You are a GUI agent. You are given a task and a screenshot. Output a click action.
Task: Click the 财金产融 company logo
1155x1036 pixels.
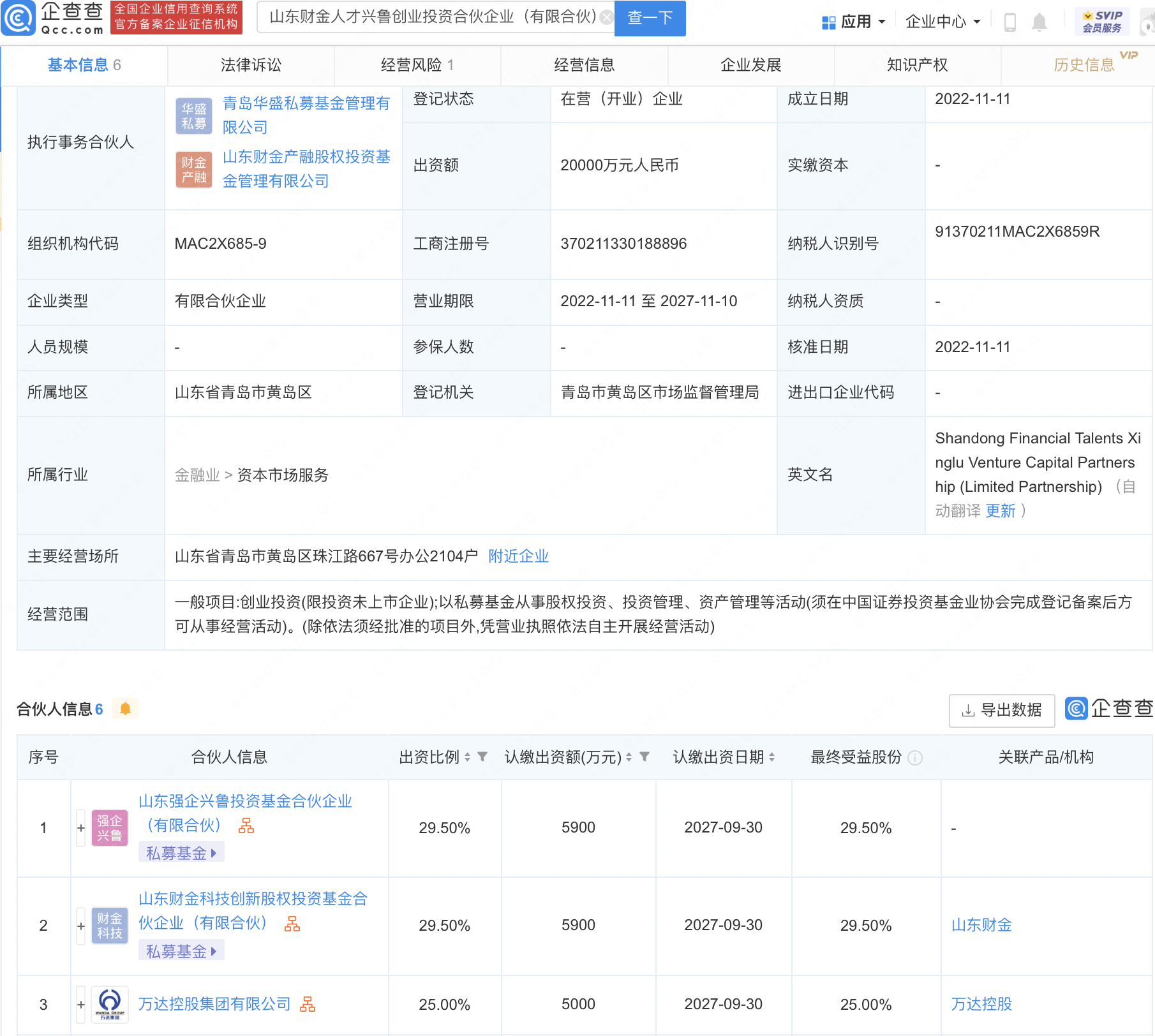pyautogui.click(x=193, y=170)
